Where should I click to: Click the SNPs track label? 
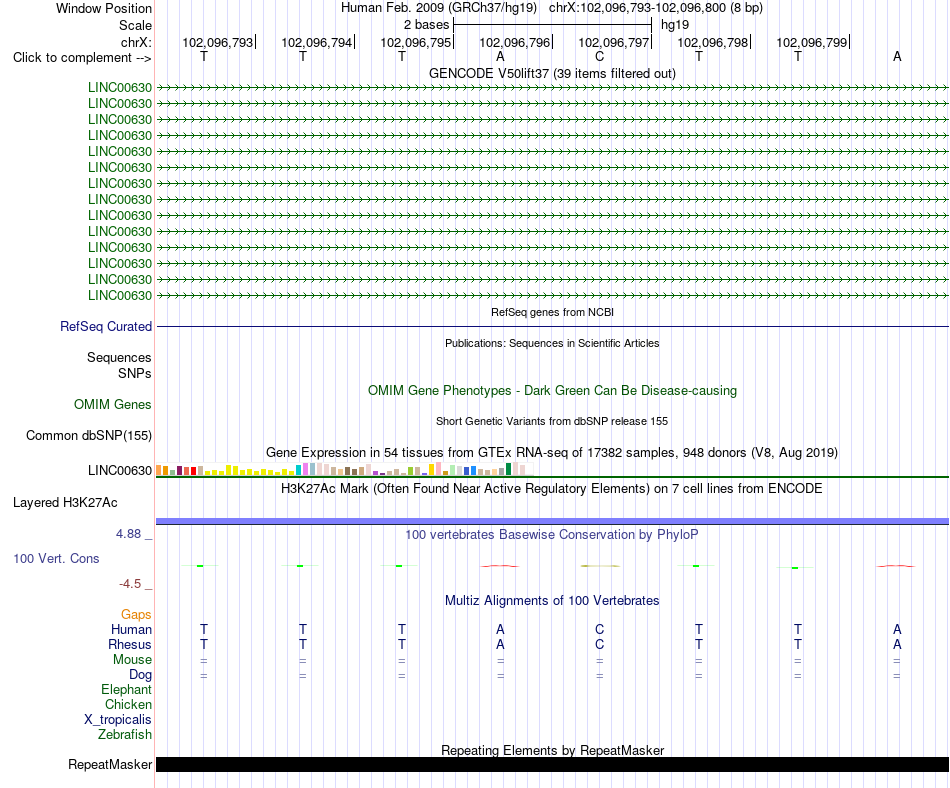click(135, 373)
